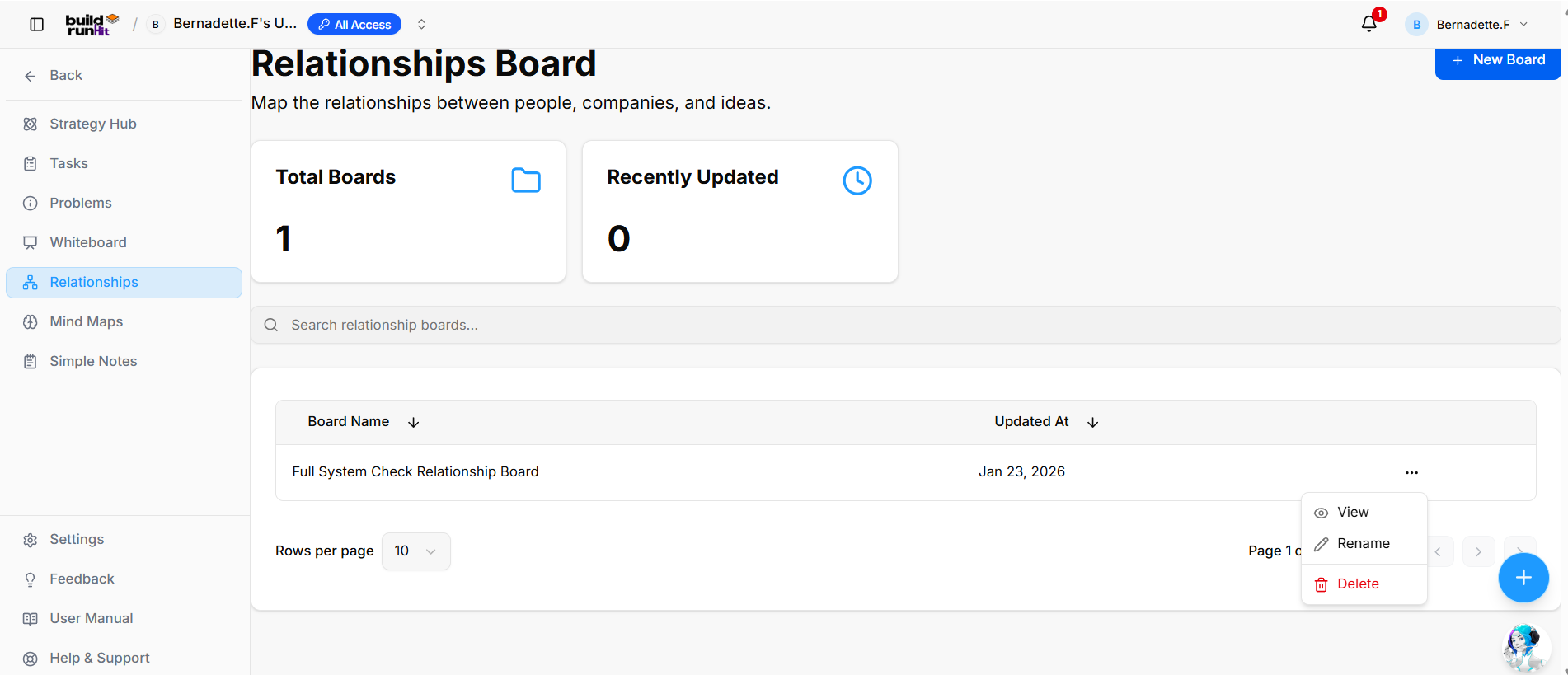1568x675 pixels.
Task: Open the three-dot menu for Full System Check row
Action: pyautogui.click(x=1411, y=472)
